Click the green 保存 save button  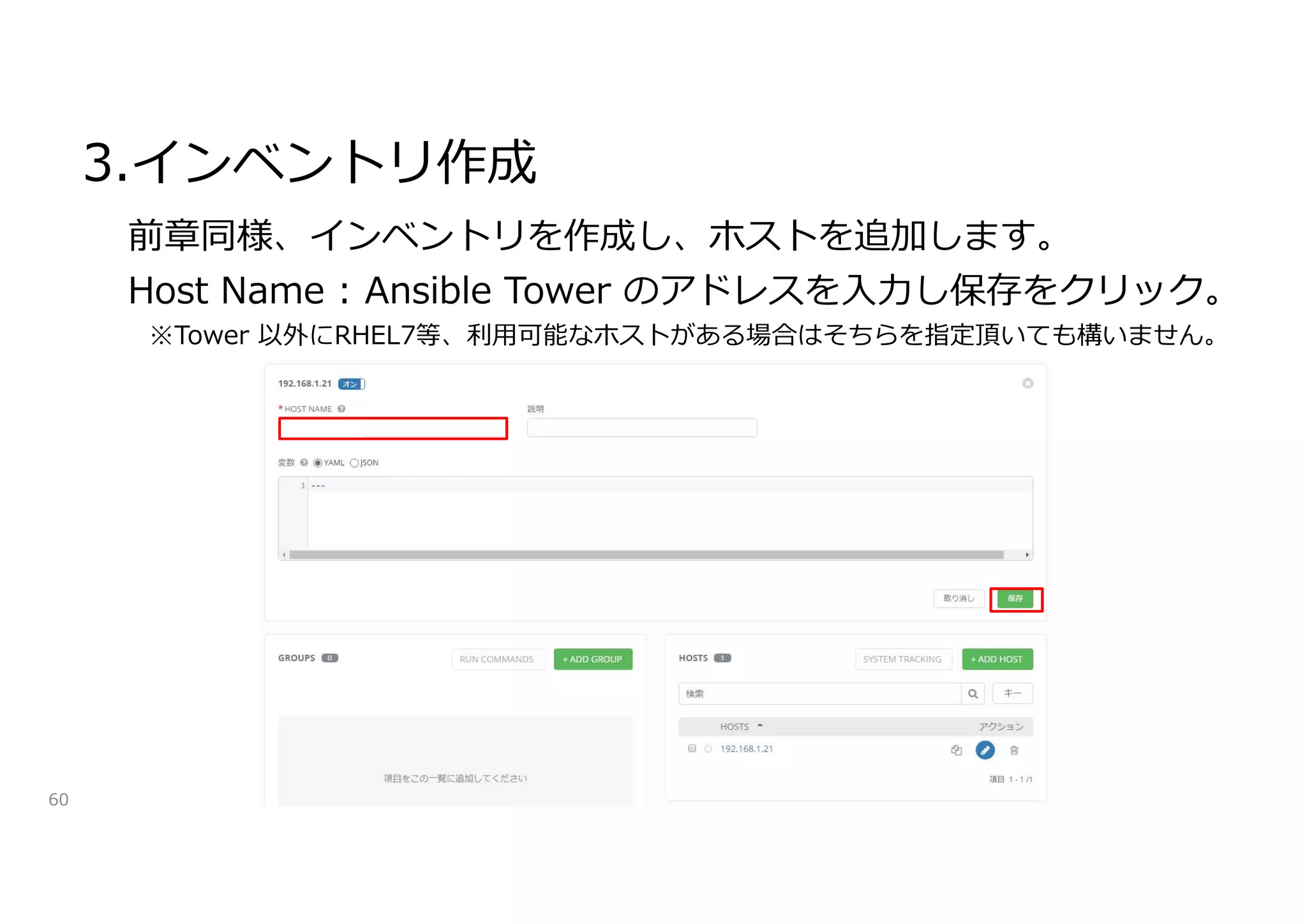pyautogui.click(x=1015, y=599)
